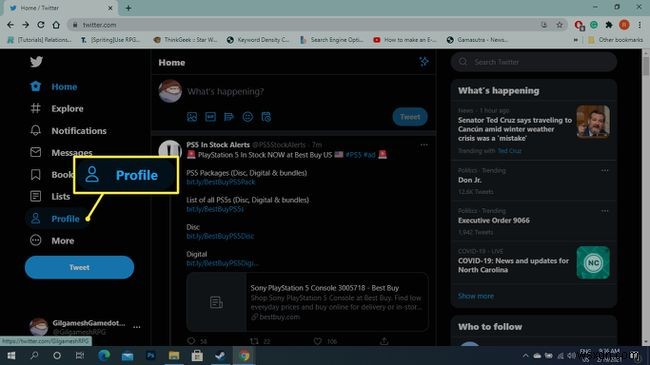Open Photoshop from the taskbar

point(150,355)
